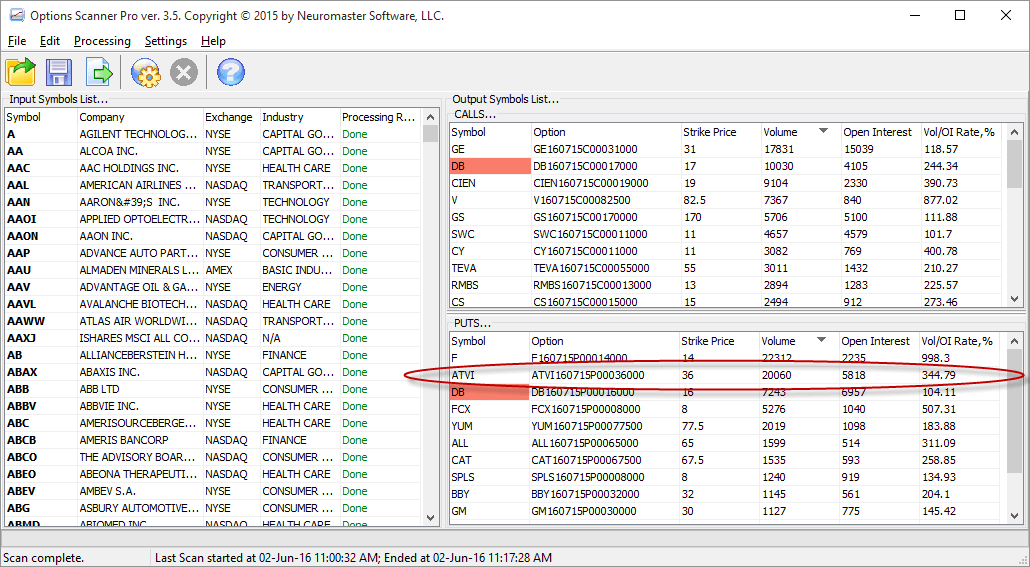The height and width of the screenshot is (567, 1030).
Task: Open the Edit menu
Action: pos(50,41)
